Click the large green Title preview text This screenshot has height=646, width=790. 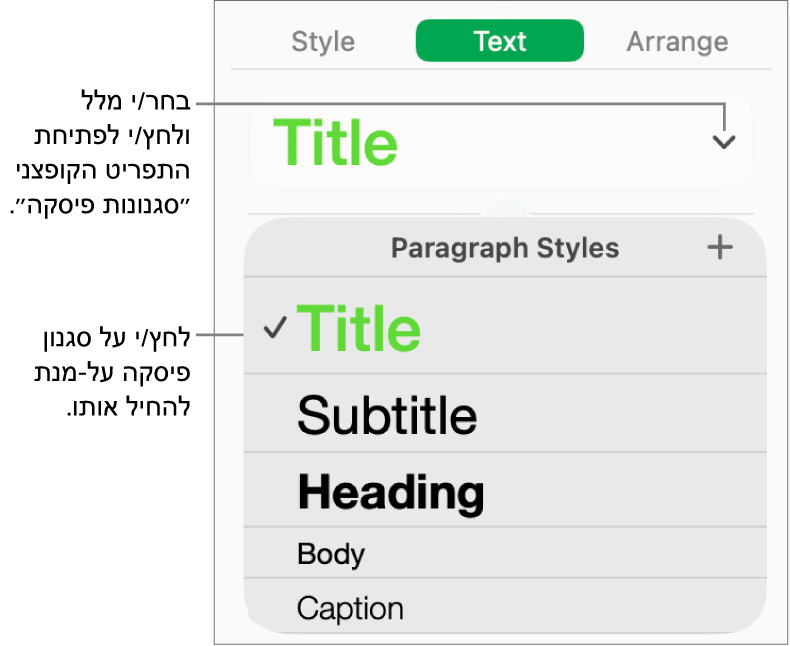click(x=335, y=143)
